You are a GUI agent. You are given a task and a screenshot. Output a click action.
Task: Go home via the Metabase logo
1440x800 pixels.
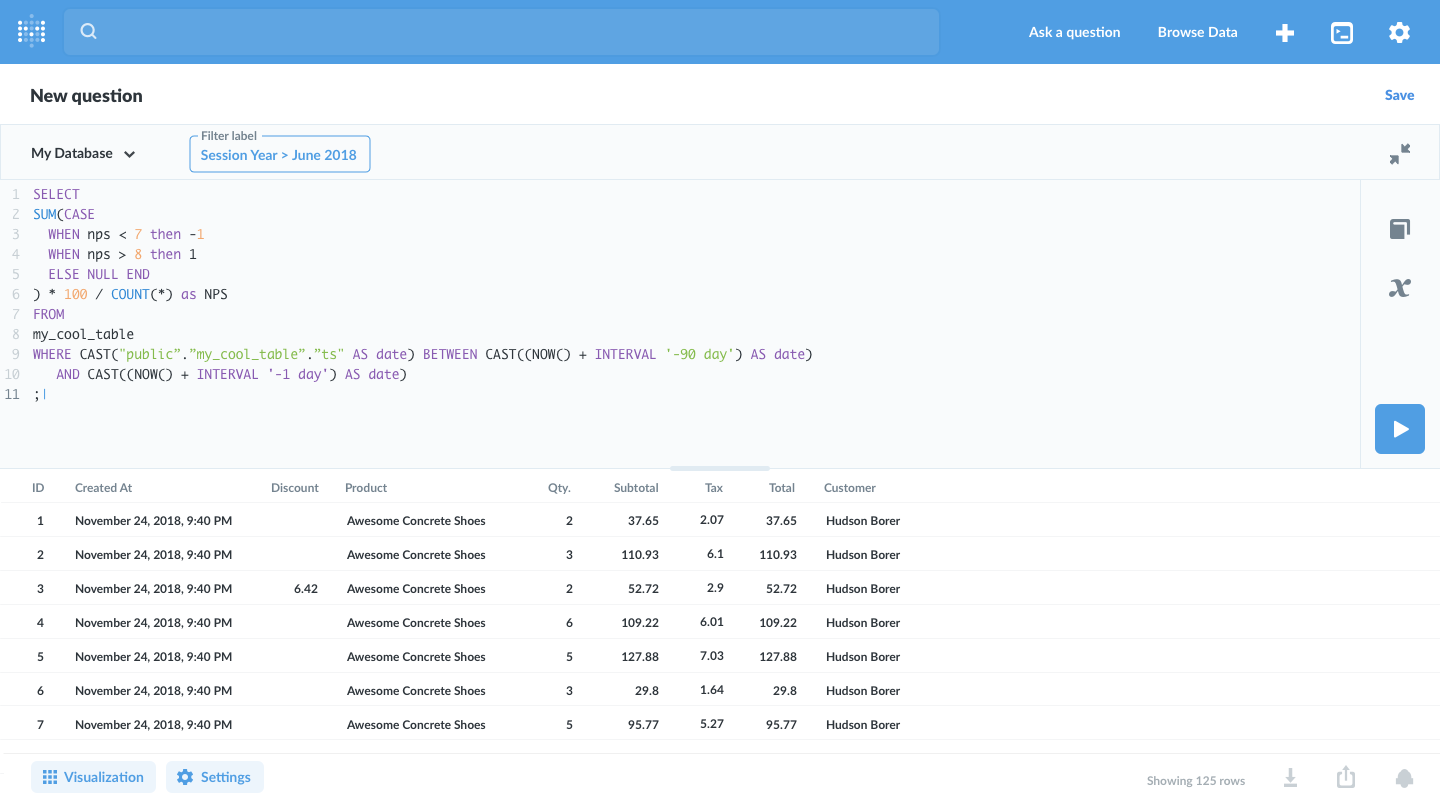coord(30,31)
